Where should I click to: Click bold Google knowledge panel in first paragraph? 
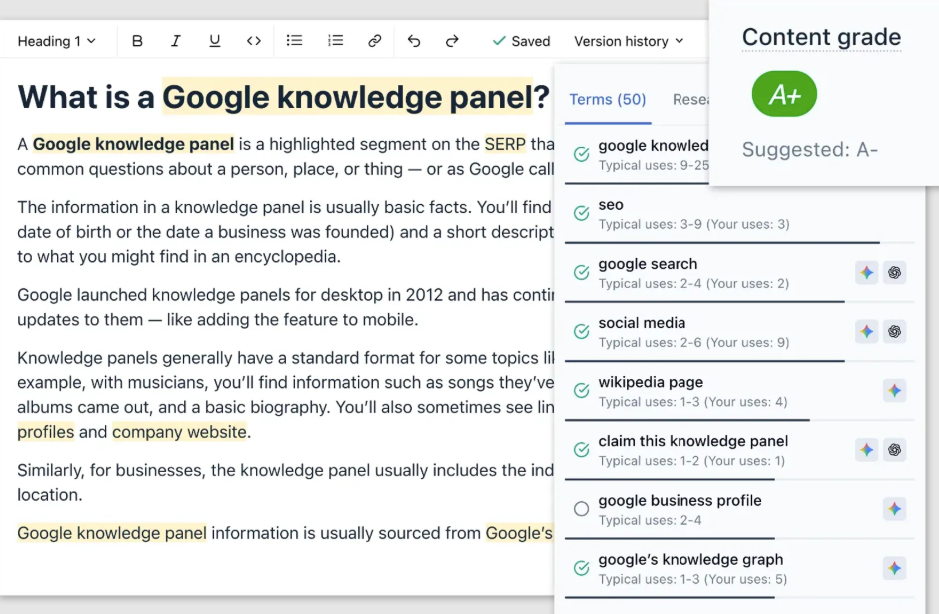133,144
